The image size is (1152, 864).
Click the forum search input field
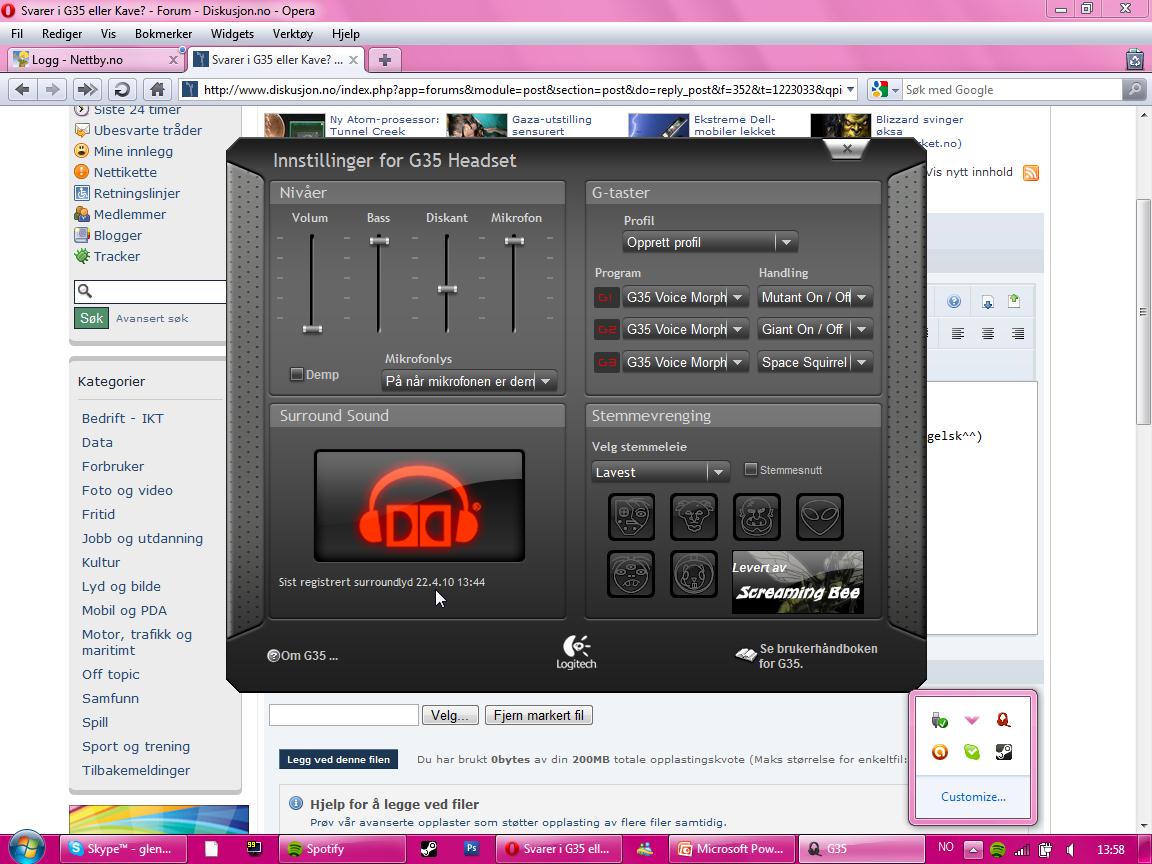click(x=150, y=292)
